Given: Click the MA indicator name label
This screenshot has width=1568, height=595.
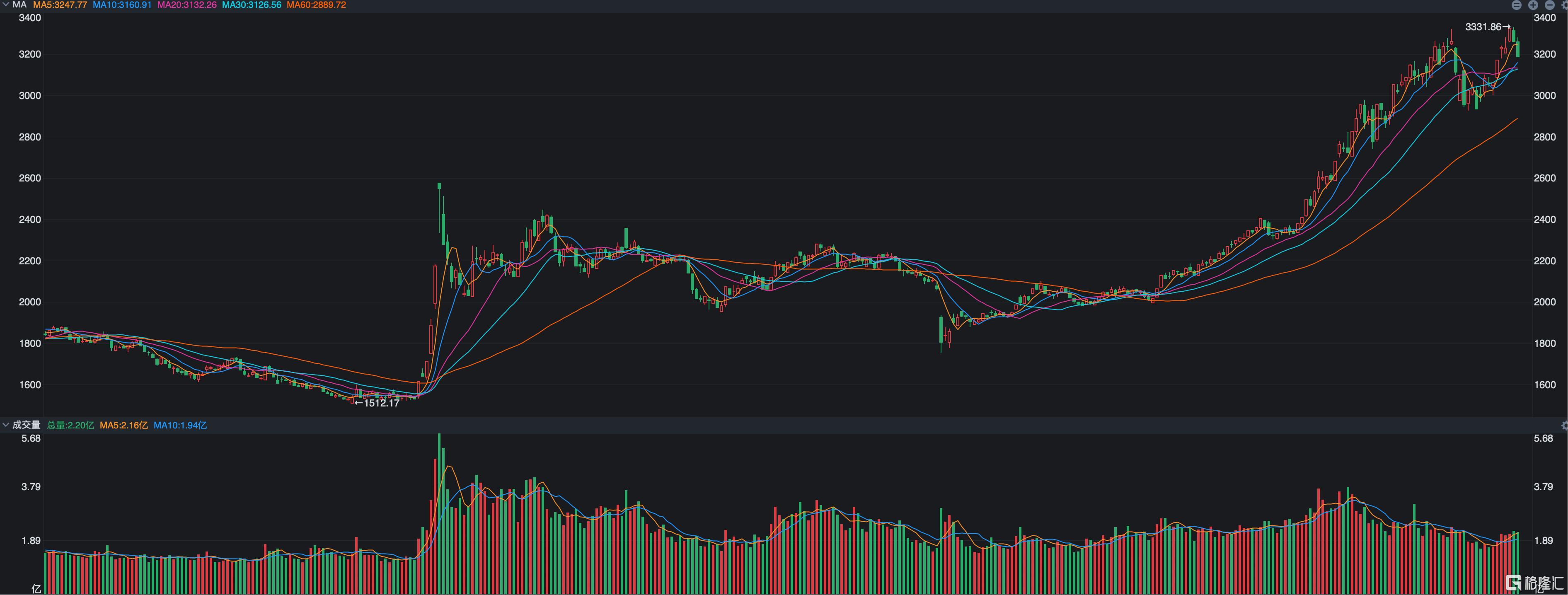Looking at the screenshot, I should pyautogui.click(x=19, y=4).
